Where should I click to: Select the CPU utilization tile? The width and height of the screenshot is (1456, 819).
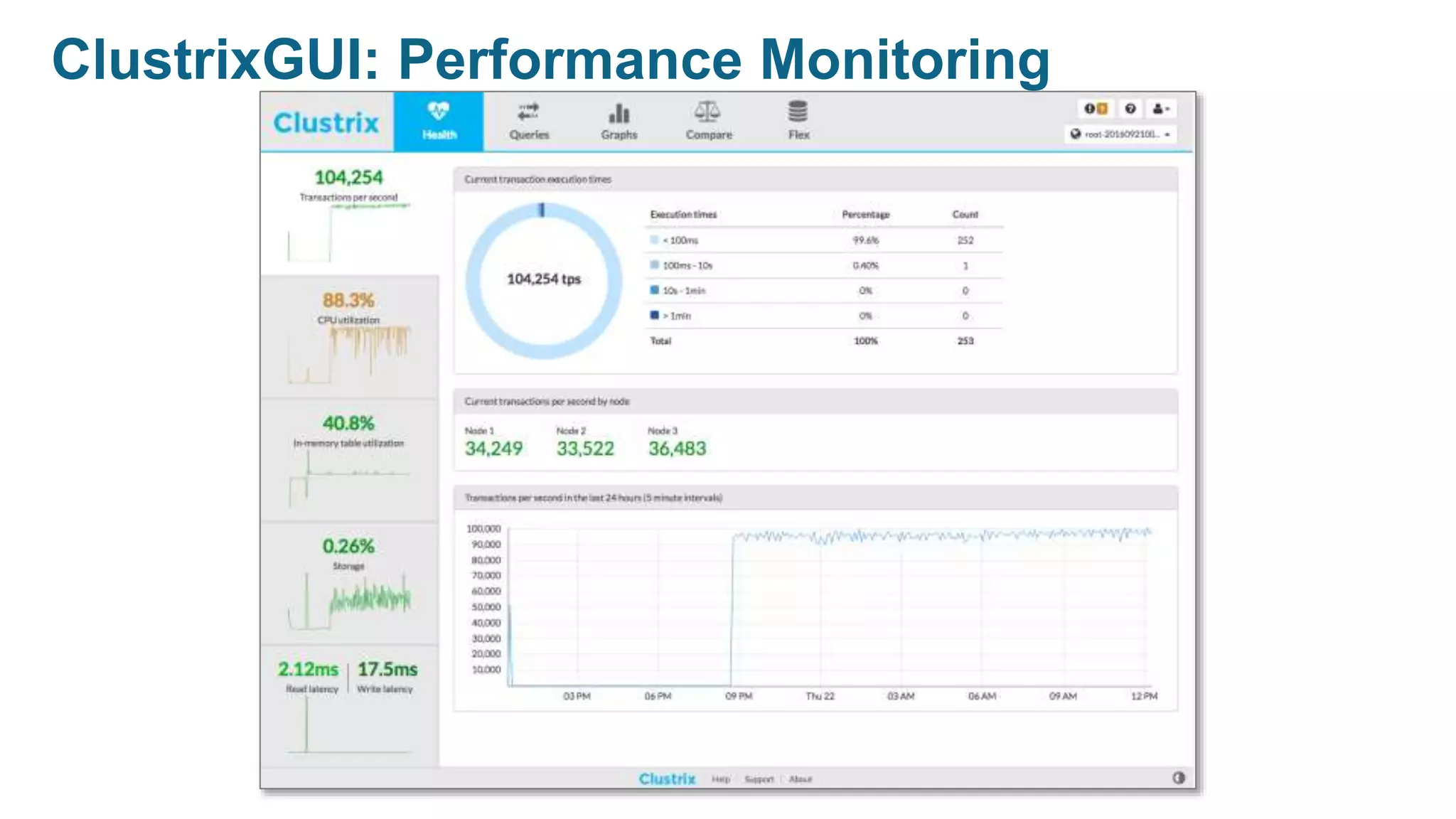pos(349,337)
